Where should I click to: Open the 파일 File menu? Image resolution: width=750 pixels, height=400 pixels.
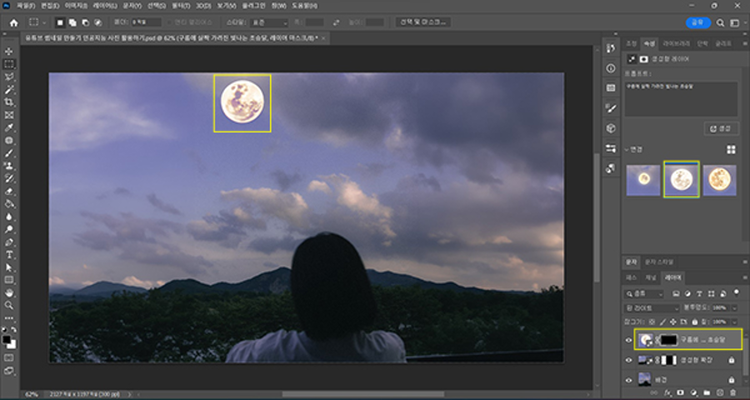click(x=24, y=6)
